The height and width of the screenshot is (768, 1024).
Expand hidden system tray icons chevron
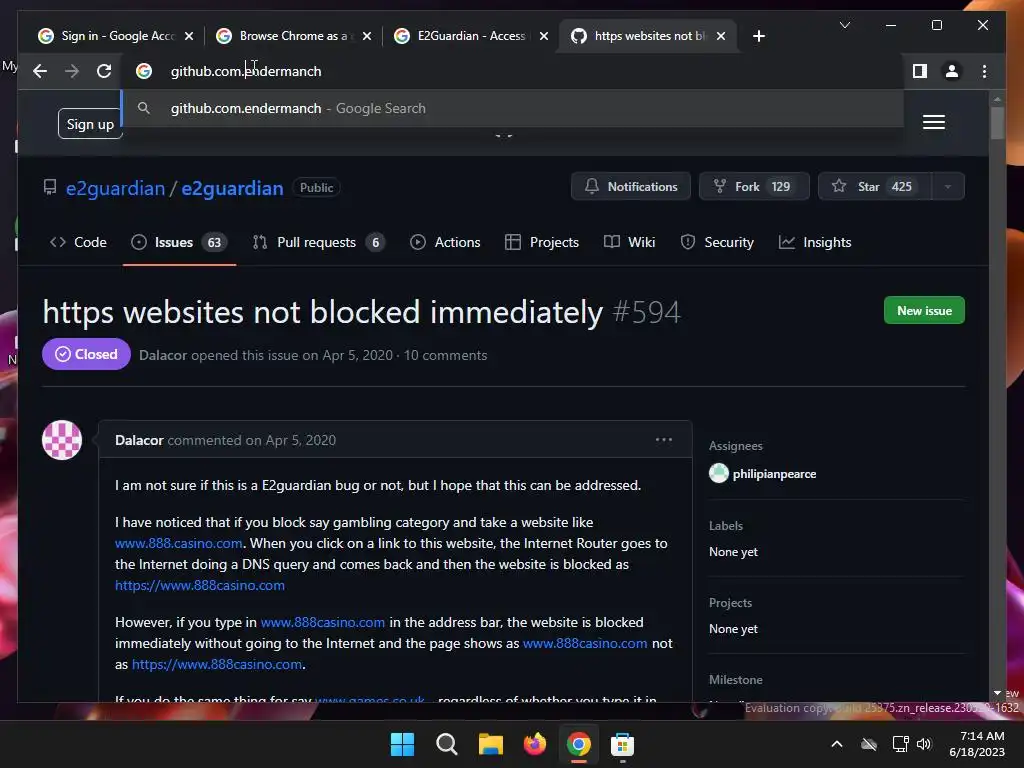click(x=837, y=744)
